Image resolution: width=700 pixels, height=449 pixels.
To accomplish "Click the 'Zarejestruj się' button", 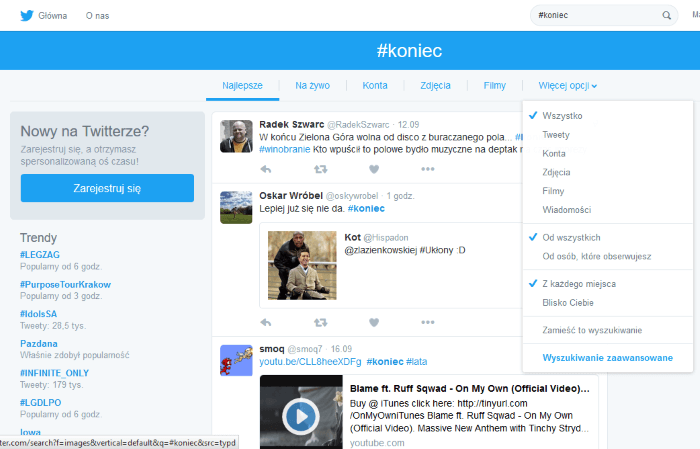I will click(x=107, y=188).
